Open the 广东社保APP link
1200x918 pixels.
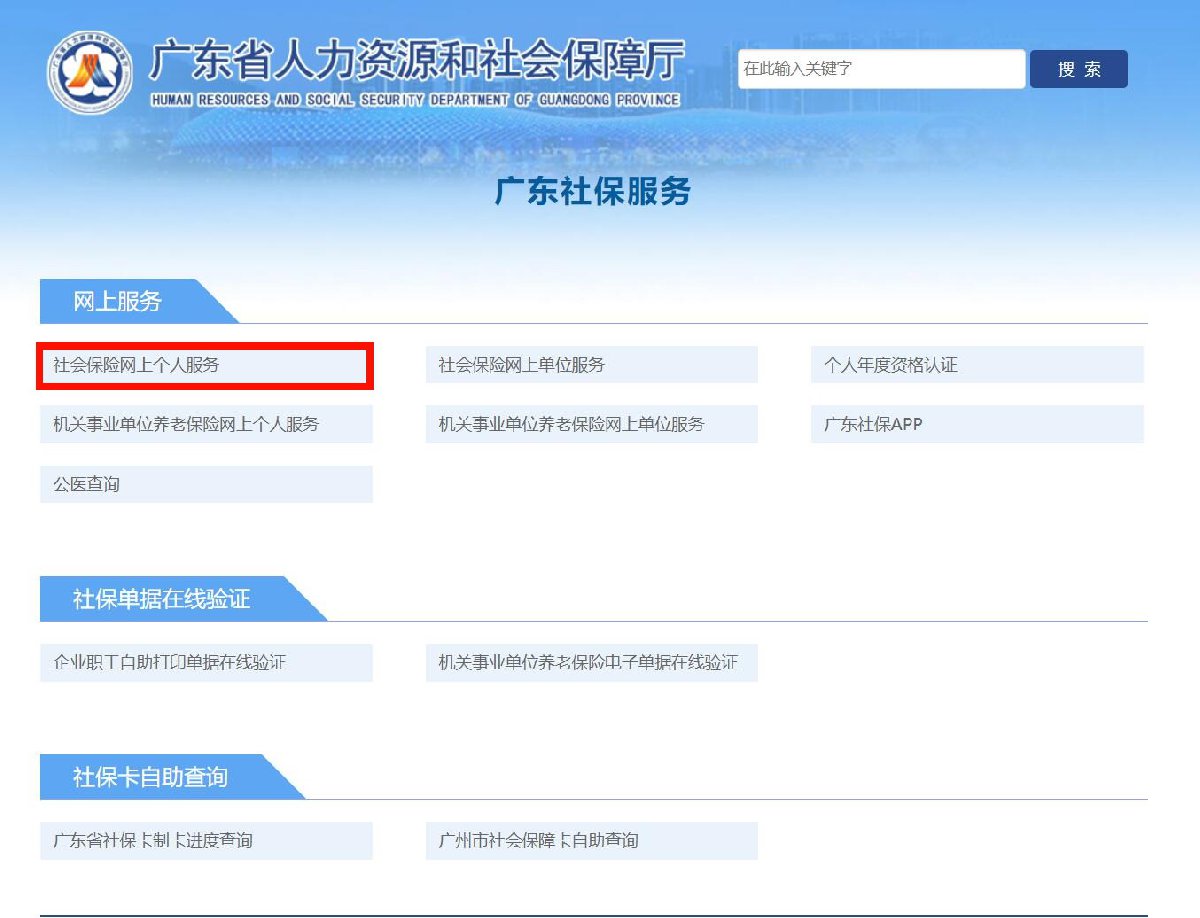[x=976, y=424]
